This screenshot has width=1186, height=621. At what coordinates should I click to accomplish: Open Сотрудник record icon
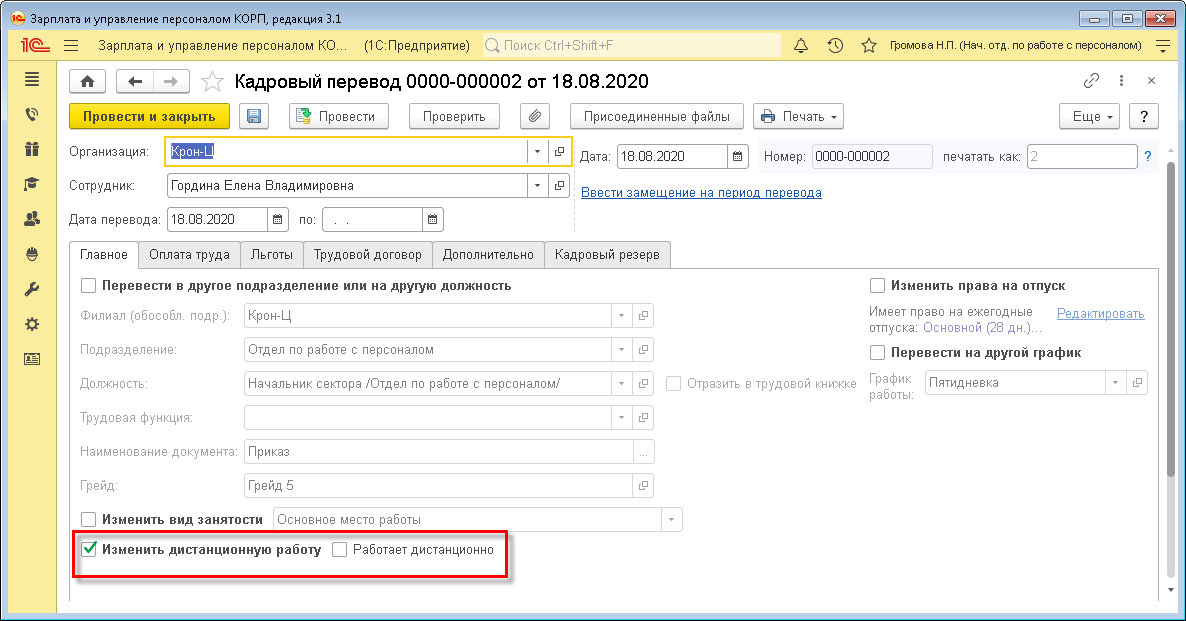tap(559, 185)
